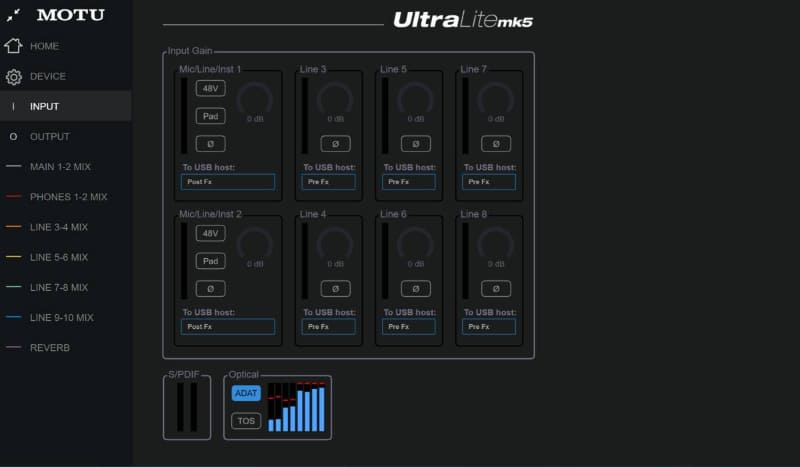
Task: Click the Mic/Line/Inst 2 gain knob
Action: 255,244
